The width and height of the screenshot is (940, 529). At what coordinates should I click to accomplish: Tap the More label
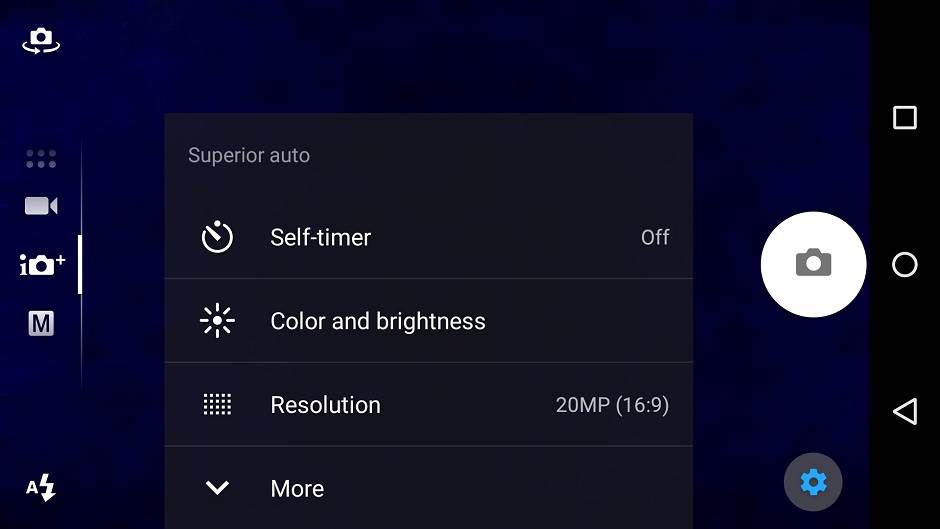pyautogui.click(x=297, y=489)
